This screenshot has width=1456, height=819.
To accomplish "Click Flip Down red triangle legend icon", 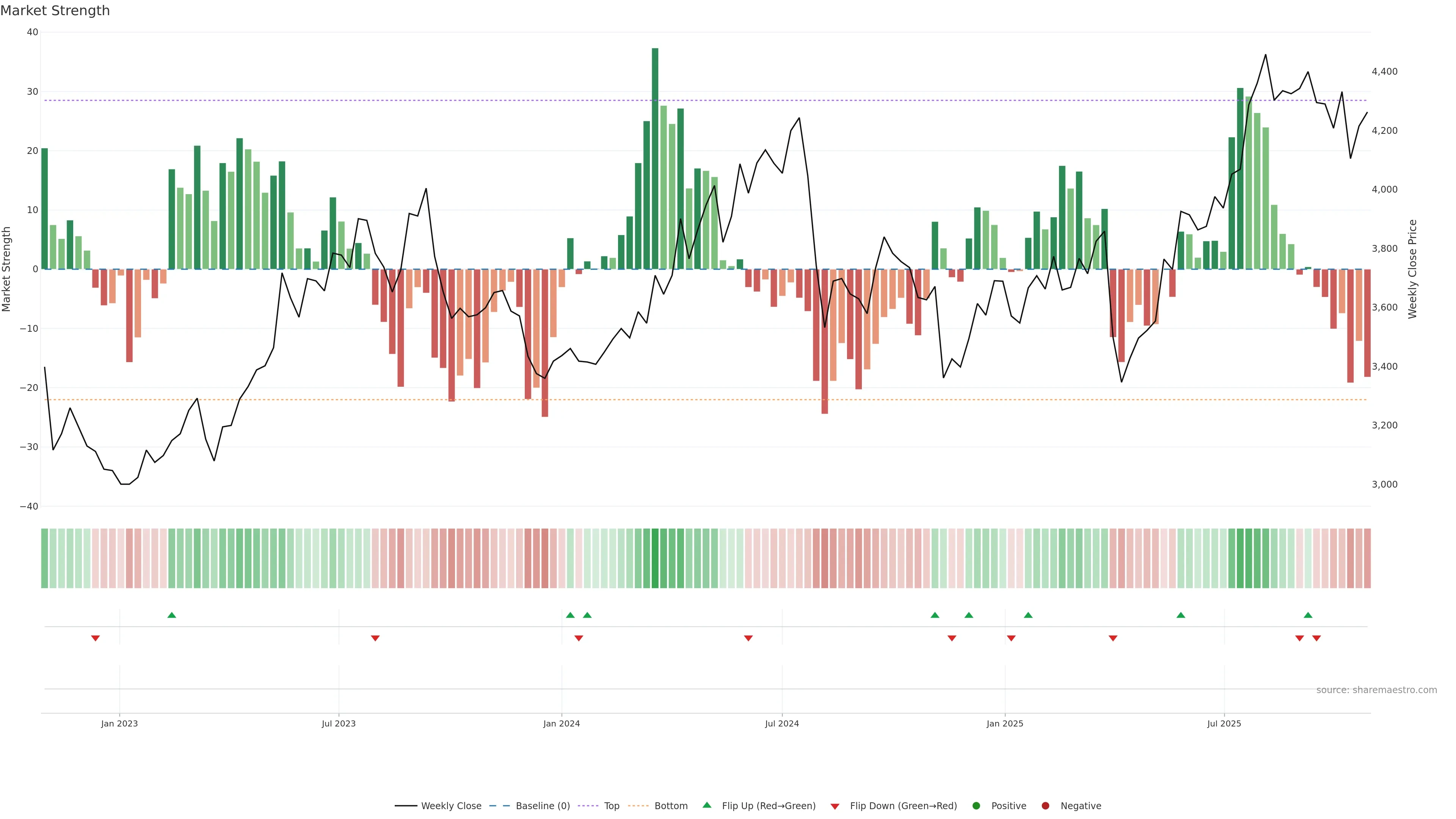I will click(x=835, y=806).
